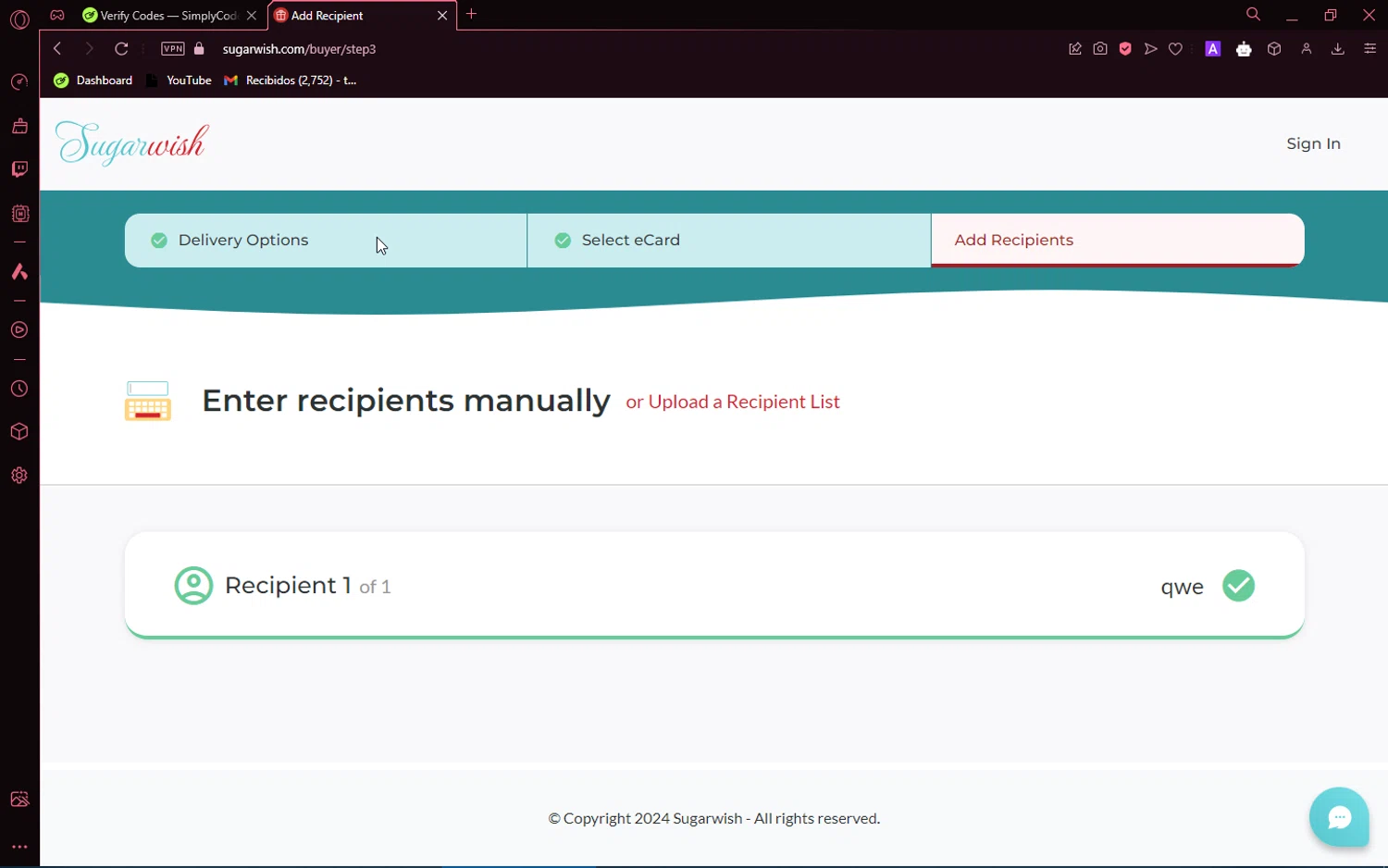Viewport: 1388px width, 868px height.
Task: Open the gallery icon at sidebar bottom
Action: click(x=19, y=800)
